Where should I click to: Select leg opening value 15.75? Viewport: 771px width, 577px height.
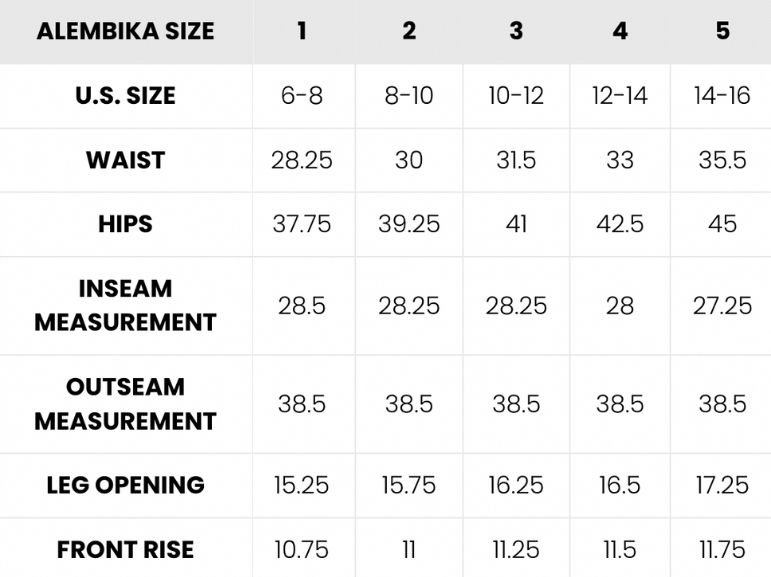(409, 485)
